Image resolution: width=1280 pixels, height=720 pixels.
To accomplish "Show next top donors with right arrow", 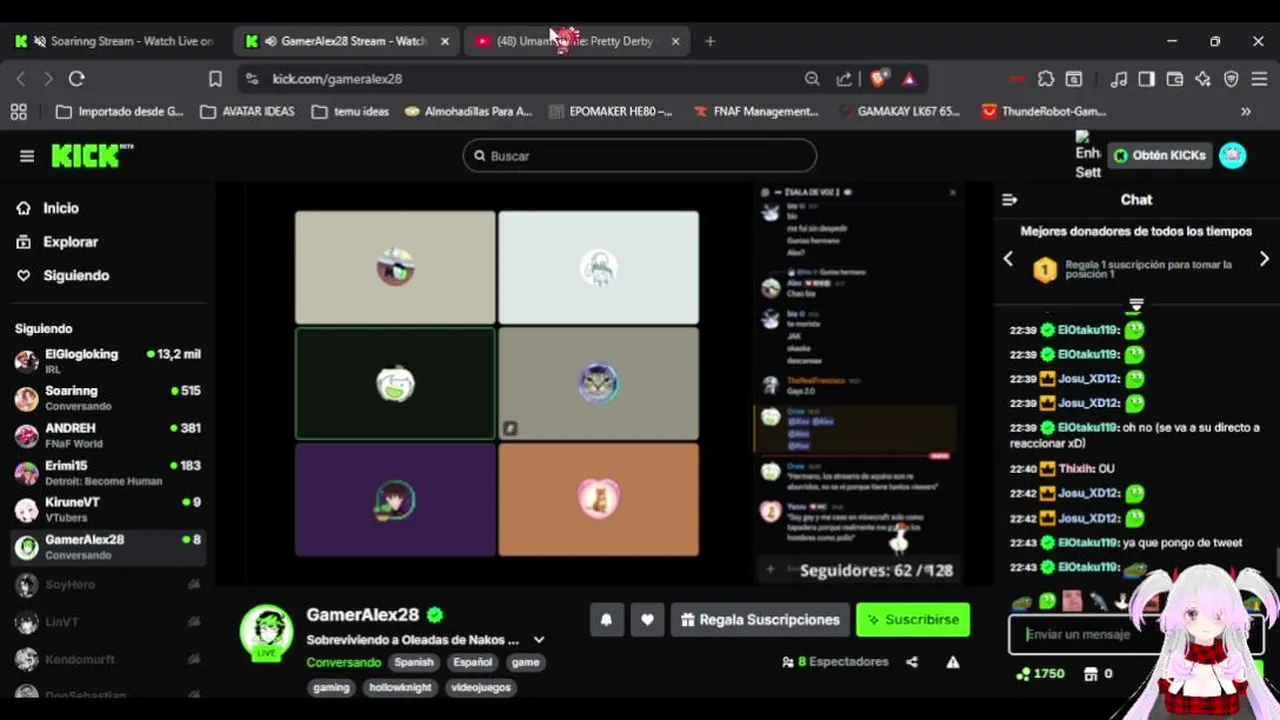I will click(x=1264, y=259).
